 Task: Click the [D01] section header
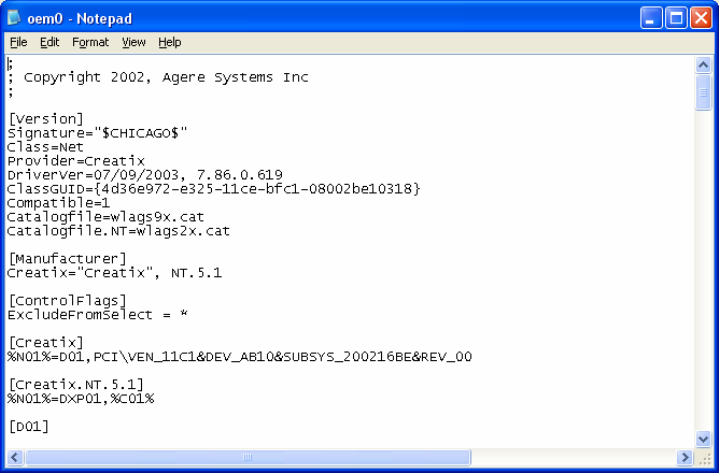(x=28, y=427)
